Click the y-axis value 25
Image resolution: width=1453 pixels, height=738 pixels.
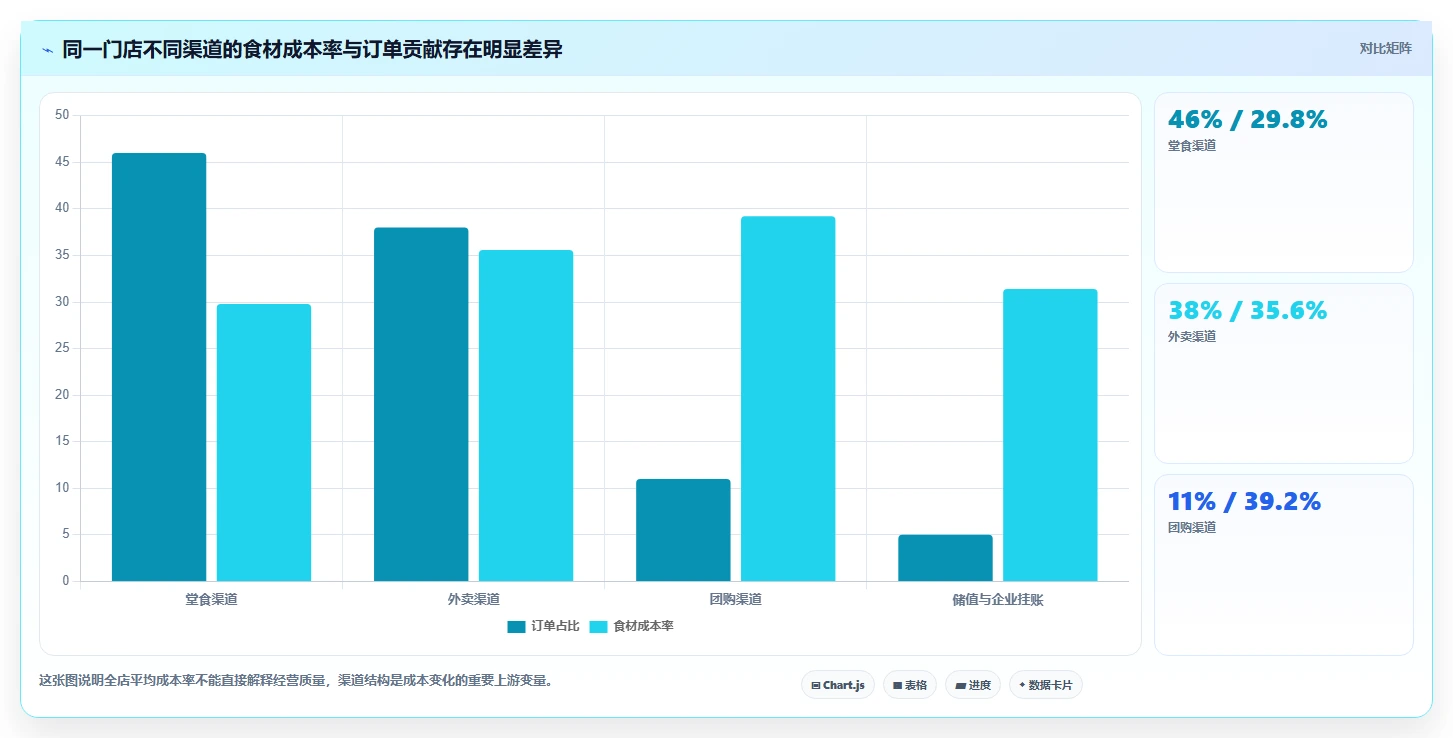click(62, 348)
